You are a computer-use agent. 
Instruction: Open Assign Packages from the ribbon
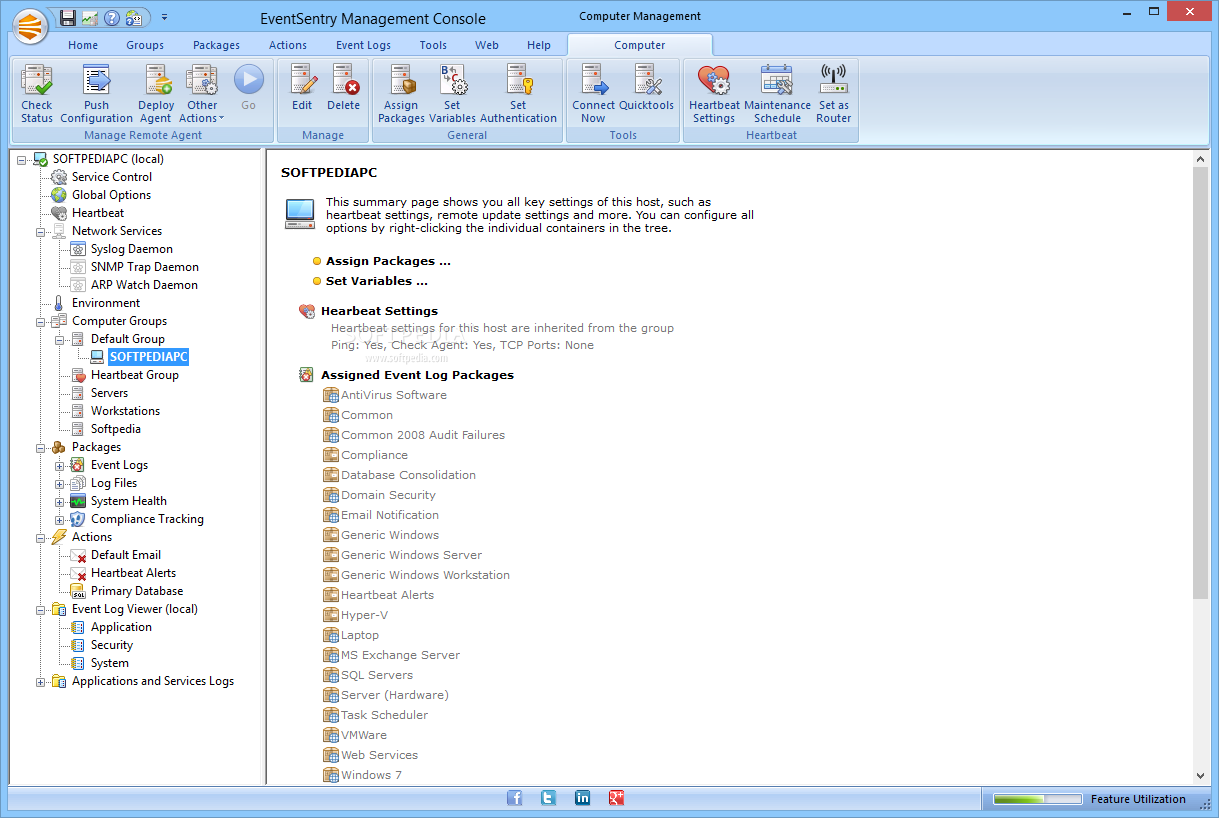[x=401, y=94]
